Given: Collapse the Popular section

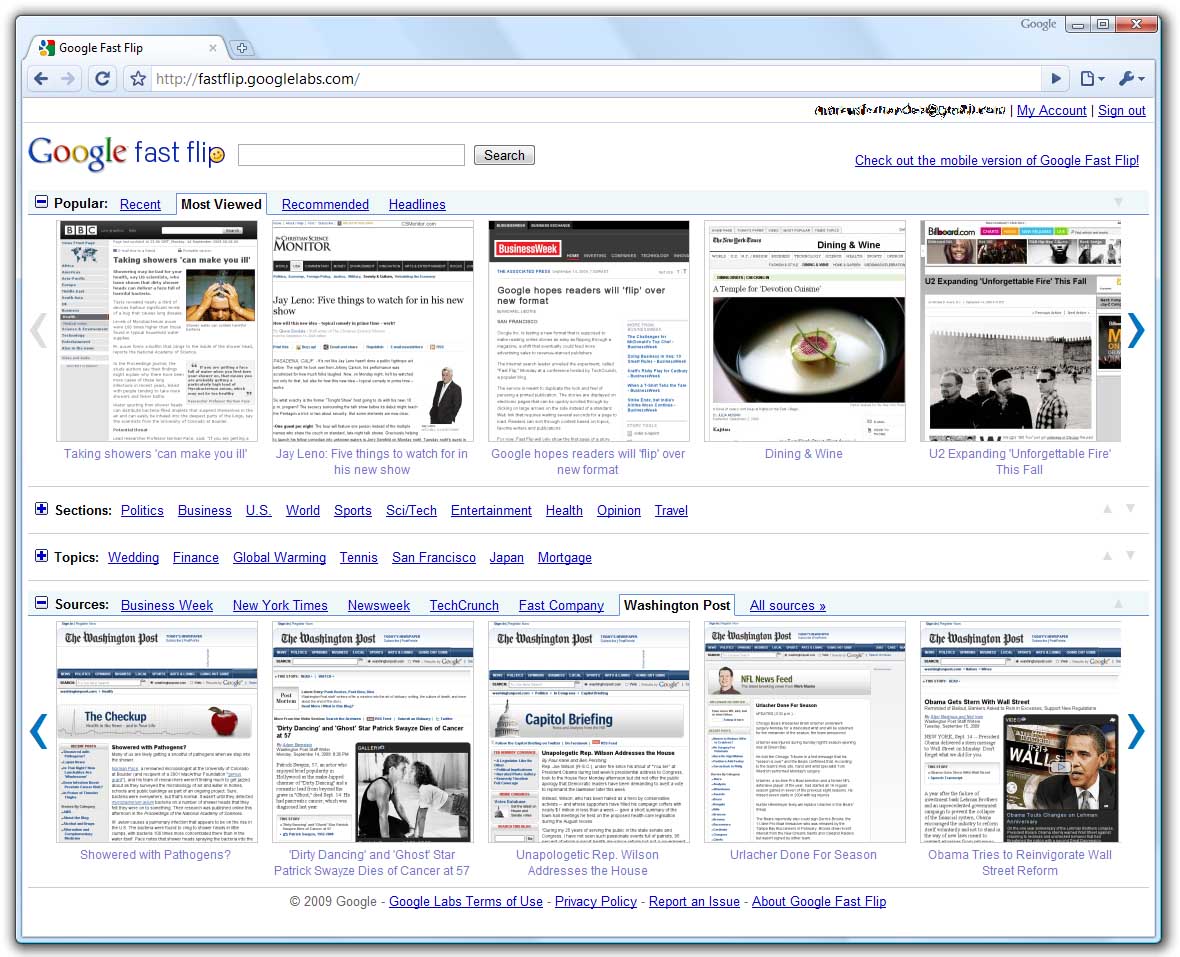Looking at the screenshot, I should 41,202.
